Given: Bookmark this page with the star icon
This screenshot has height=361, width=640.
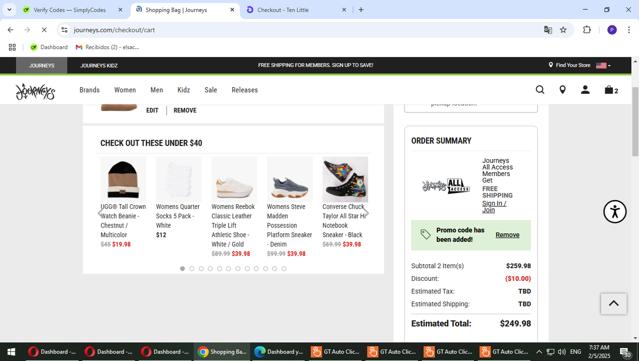Looking at the screenshot, I should (x=563, y=30).
